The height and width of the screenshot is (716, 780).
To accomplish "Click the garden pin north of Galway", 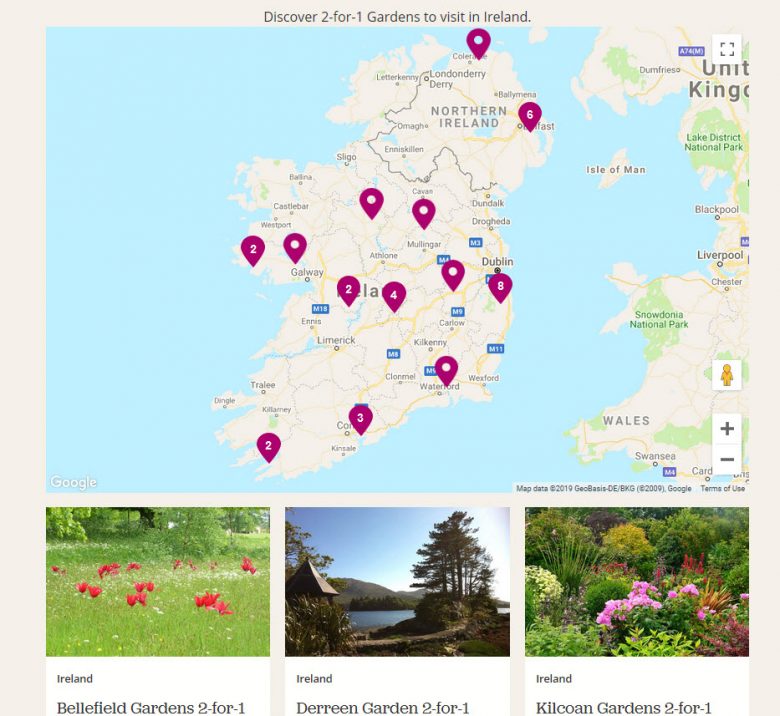I will [x=295, y=248].
